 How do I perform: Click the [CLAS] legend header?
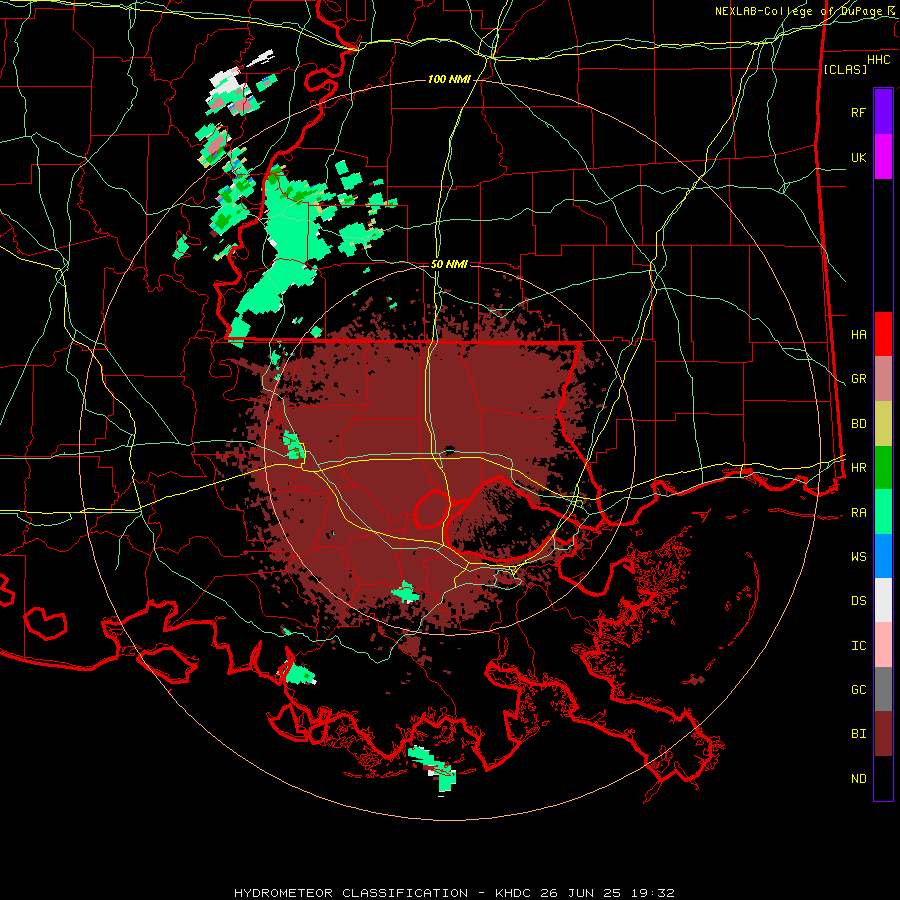click(845, 69)
